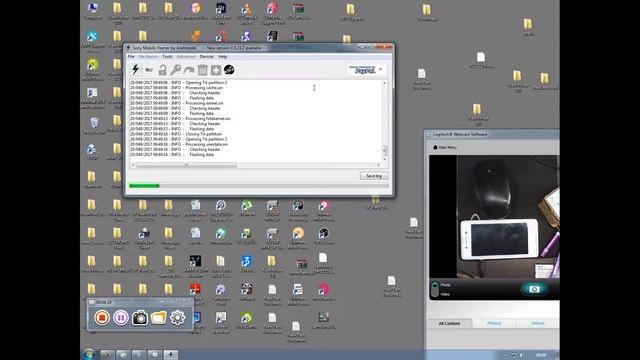Click the trash can clean toolbar icon
This screenshot has height=360, width=640.
pyautogui.click(x=202, y=70)
